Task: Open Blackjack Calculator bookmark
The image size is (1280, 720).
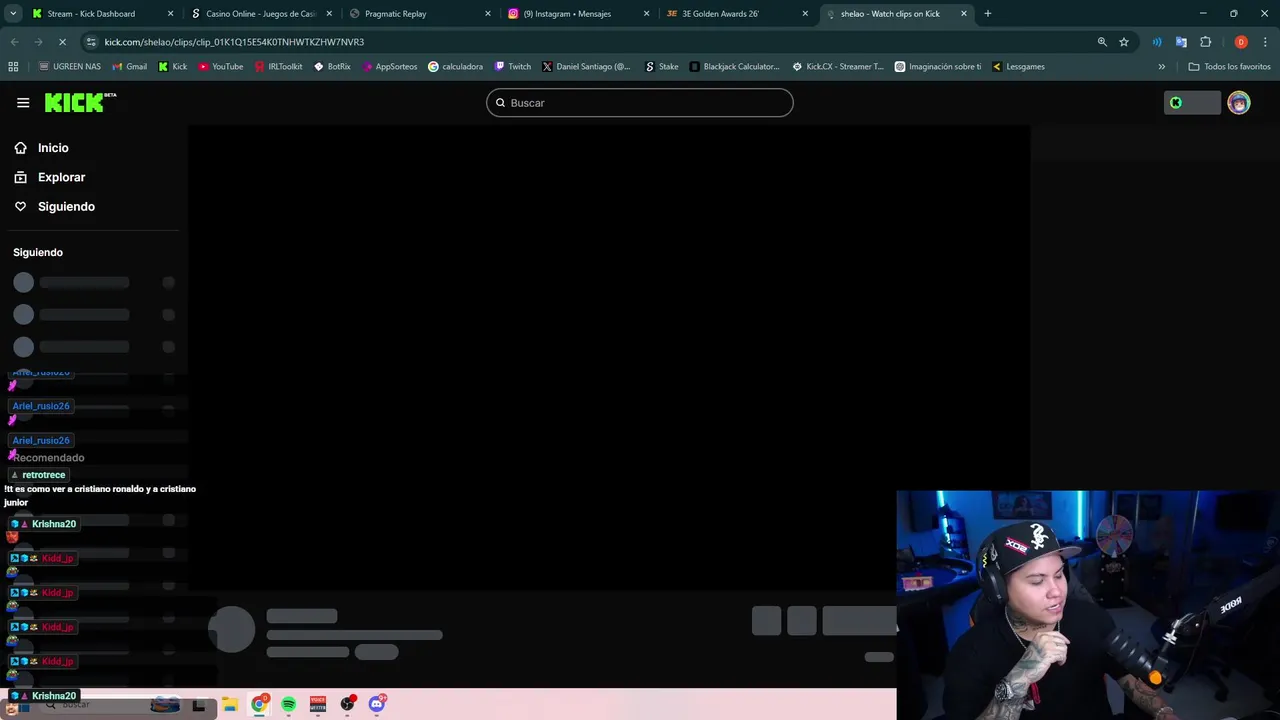Action: pyautogui.click(x=734, y=67)
